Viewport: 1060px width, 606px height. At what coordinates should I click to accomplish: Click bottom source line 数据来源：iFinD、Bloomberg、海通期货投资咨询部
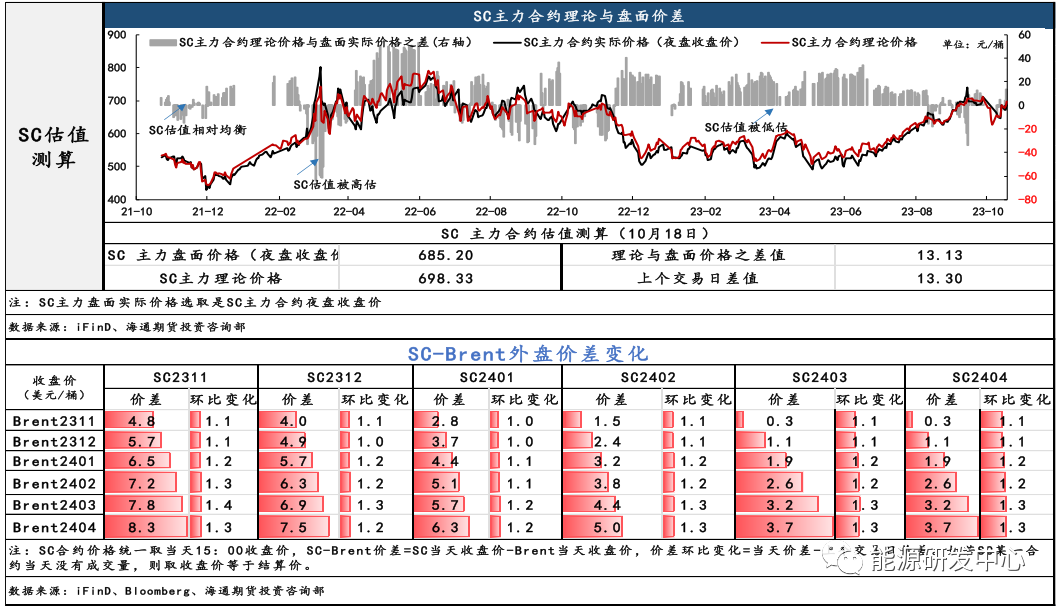167,590
